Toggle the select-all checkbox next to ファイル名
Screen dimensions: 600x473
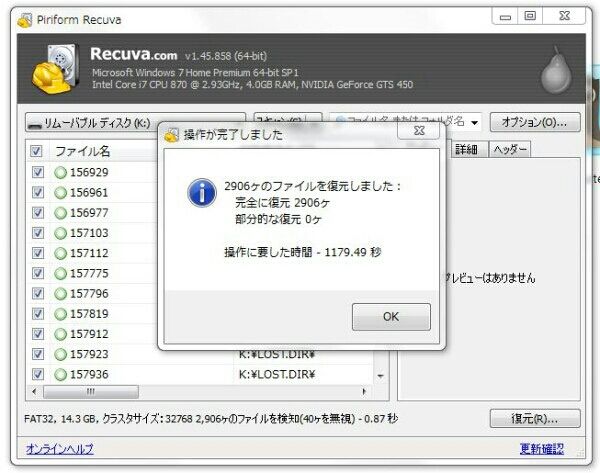click(x=36, y=151)
